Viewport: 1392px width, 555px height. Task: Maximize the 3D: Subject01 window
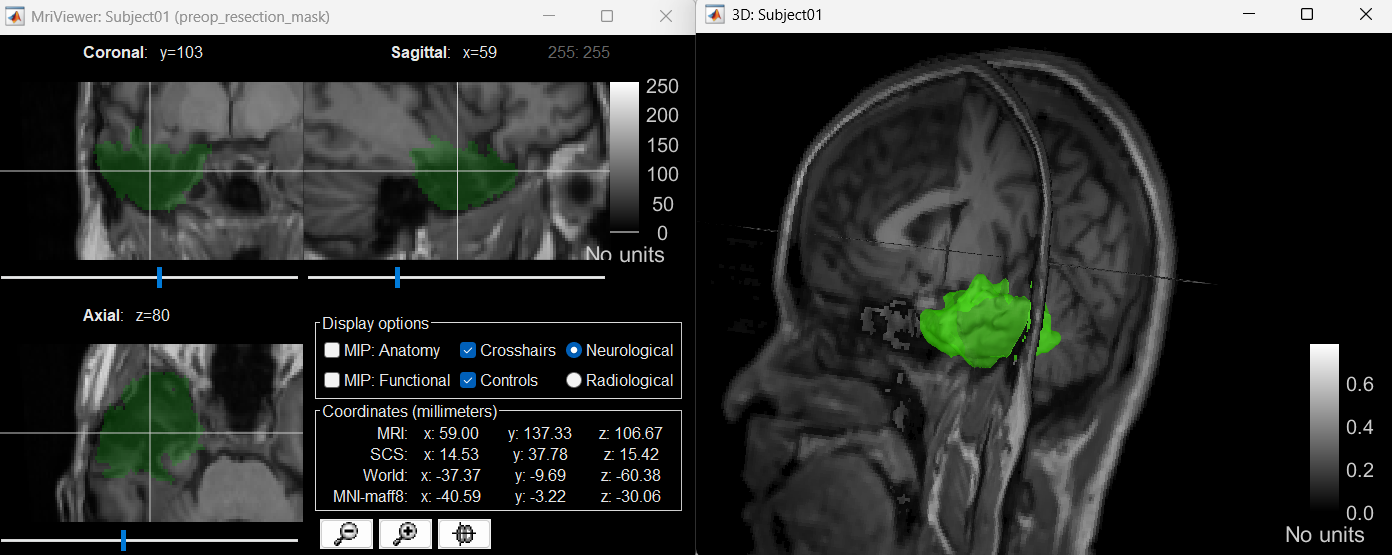pyautogui.click(x=1306, y=15)
